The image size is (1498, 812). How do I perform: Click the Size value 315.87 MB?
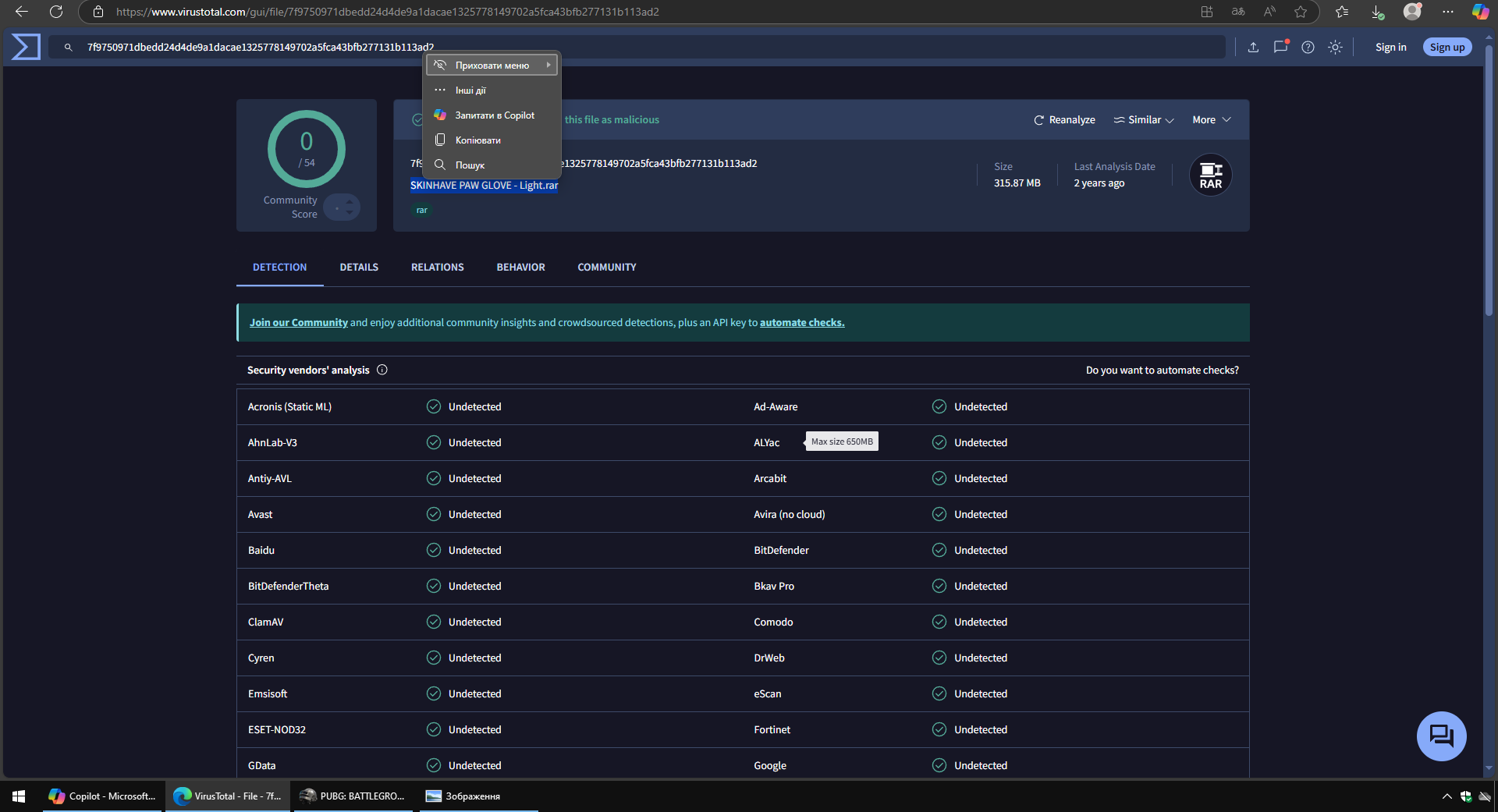click(x=1017, y=183)
